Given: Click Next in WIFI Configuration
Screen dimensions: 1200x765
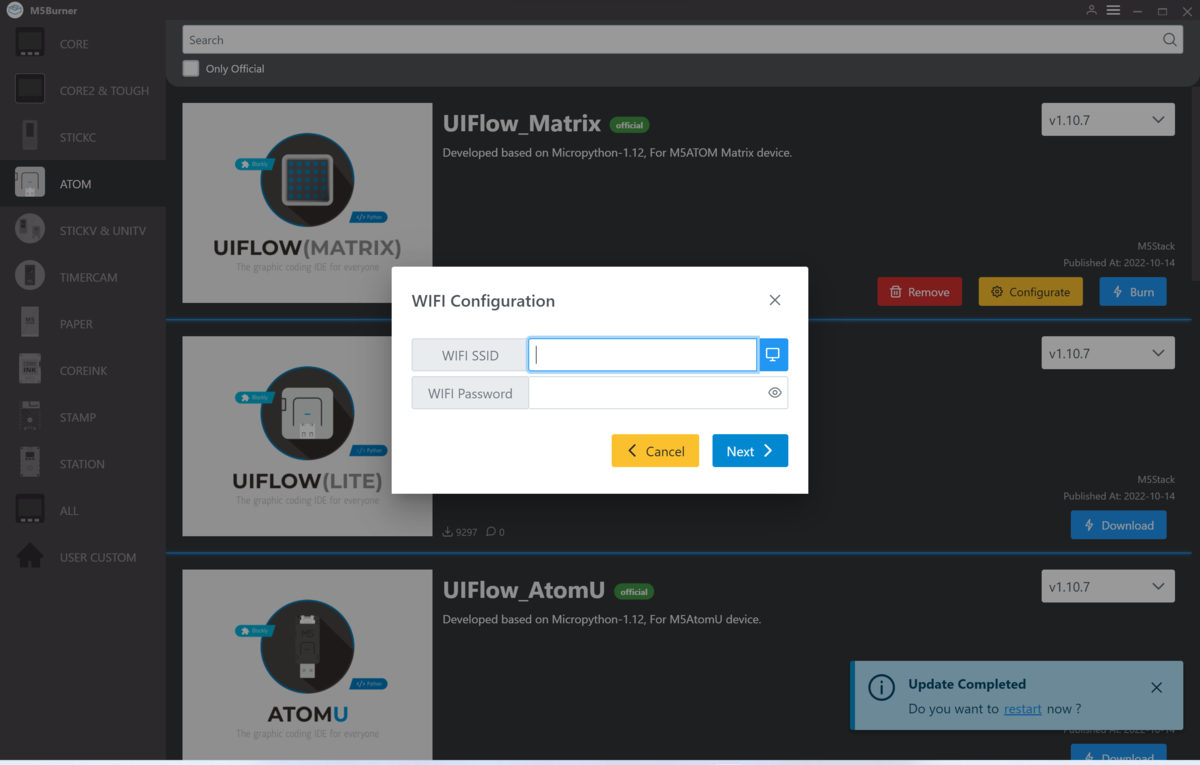Looking at the screenshot, I should click(x=750, y=451).
